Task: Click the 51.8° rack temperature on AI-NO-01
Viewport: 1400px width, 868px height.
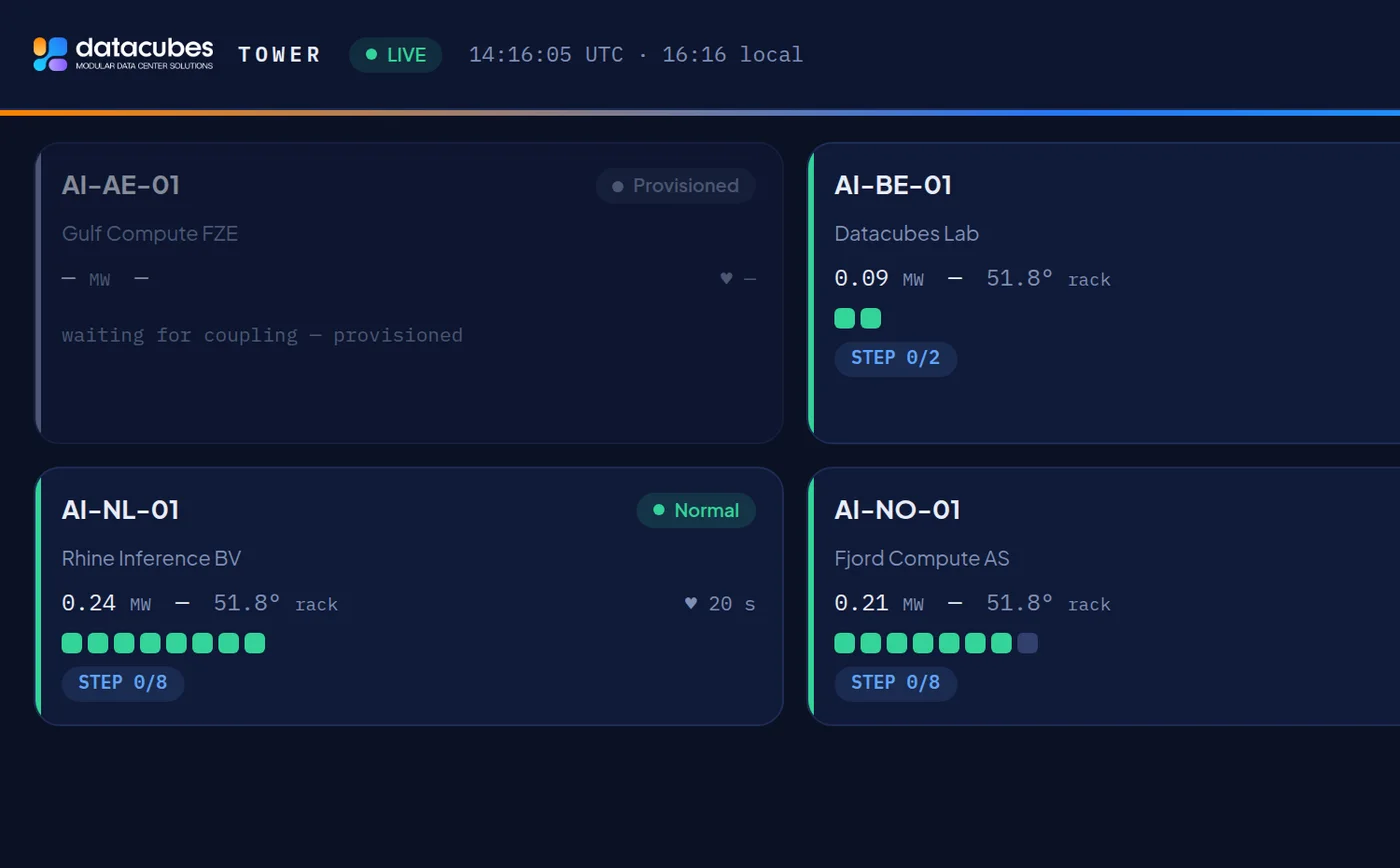Action: click(x=1049, y=604)
